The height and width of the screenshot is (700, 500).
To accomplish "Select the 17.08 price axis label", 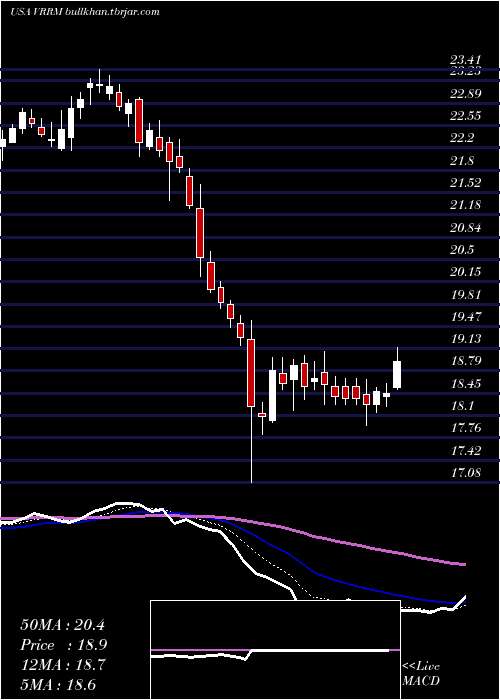I will pyautogui.click(x=466, y=473).
